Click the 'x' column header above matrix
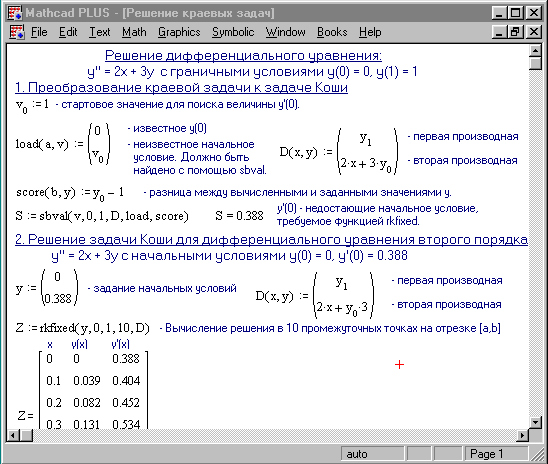 (x=50, y=345)
